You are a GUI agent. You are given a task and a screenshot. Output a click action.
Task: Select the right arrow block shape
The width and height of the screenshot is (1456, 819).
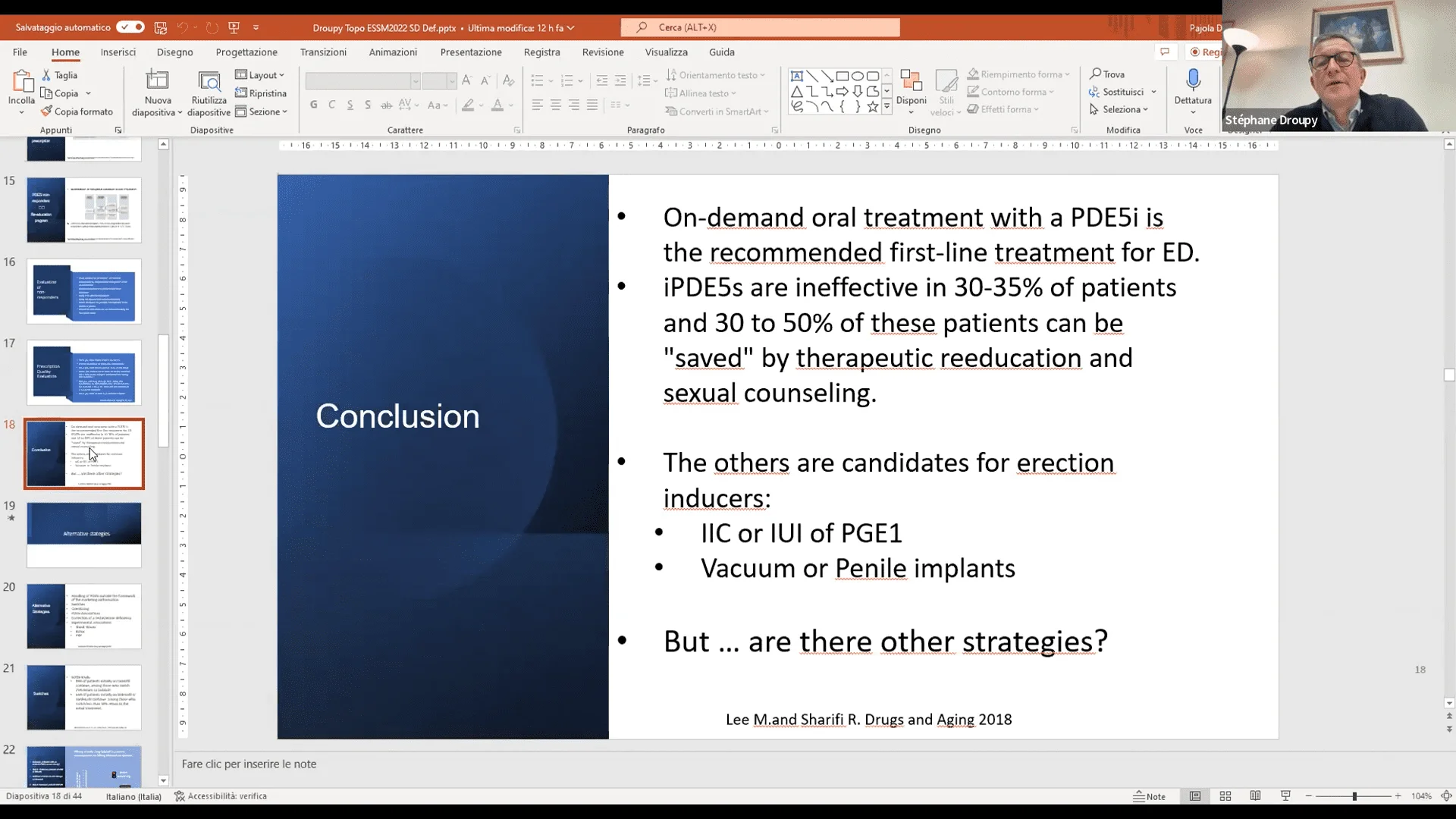point(843,92)
